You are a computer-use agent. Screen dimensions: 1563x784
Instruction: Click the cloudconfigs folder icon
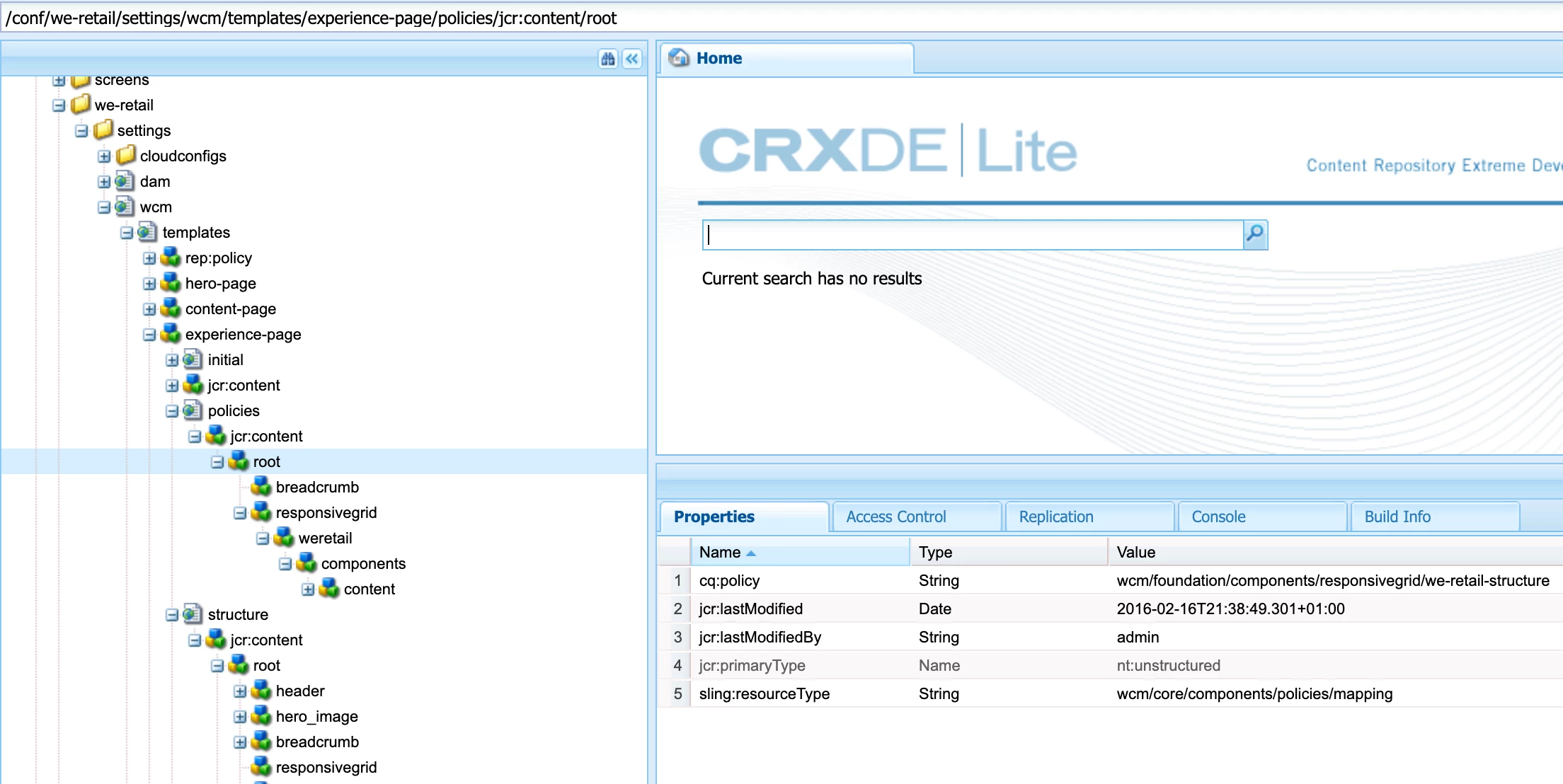click(125, 156)
